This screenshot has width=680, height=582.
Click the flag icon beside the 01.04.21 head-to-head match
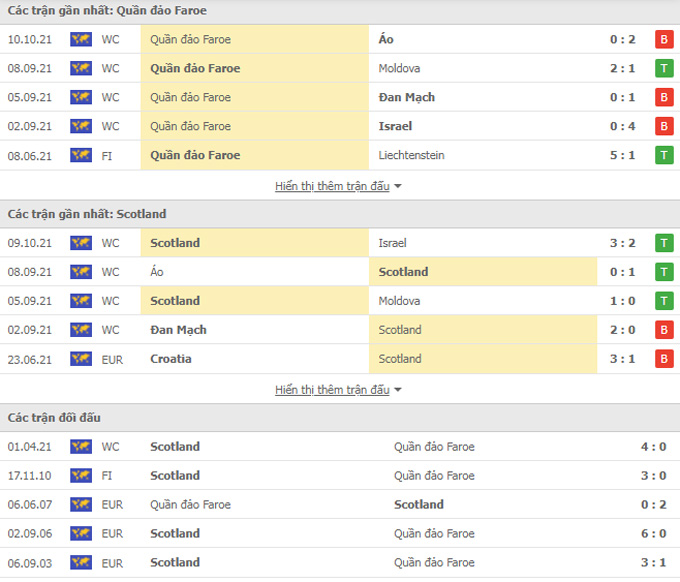tap(81, 447)
